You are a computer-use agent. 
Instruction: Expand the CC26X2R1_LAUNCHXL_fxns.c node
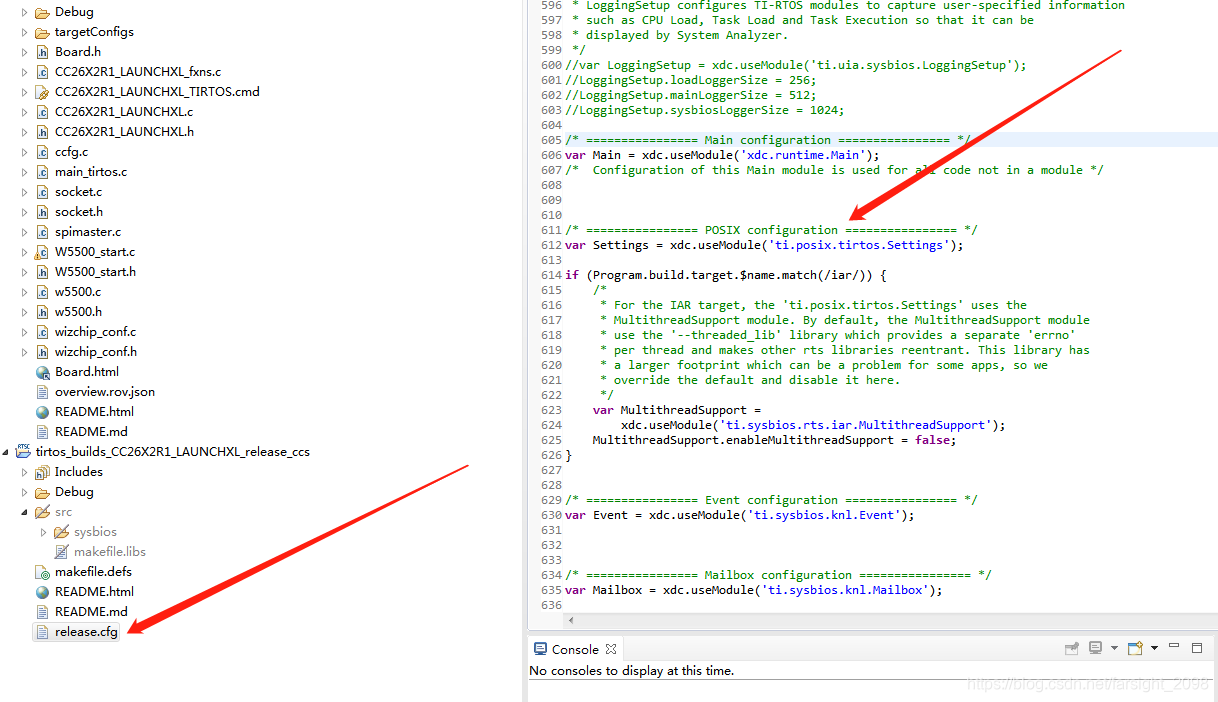(25, 72)
